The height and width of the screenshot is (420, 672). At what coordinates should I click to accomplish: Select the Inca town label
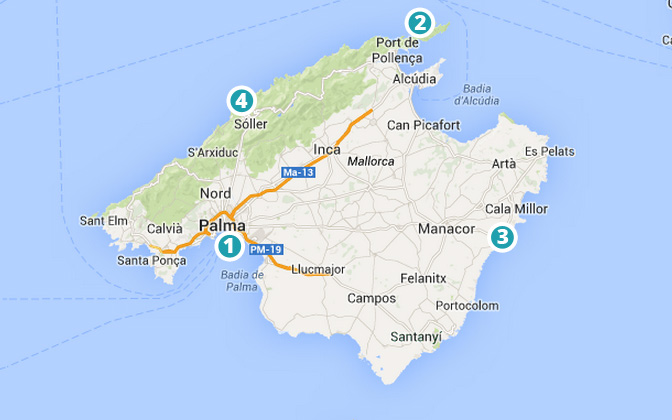click(x=327, y=150)
